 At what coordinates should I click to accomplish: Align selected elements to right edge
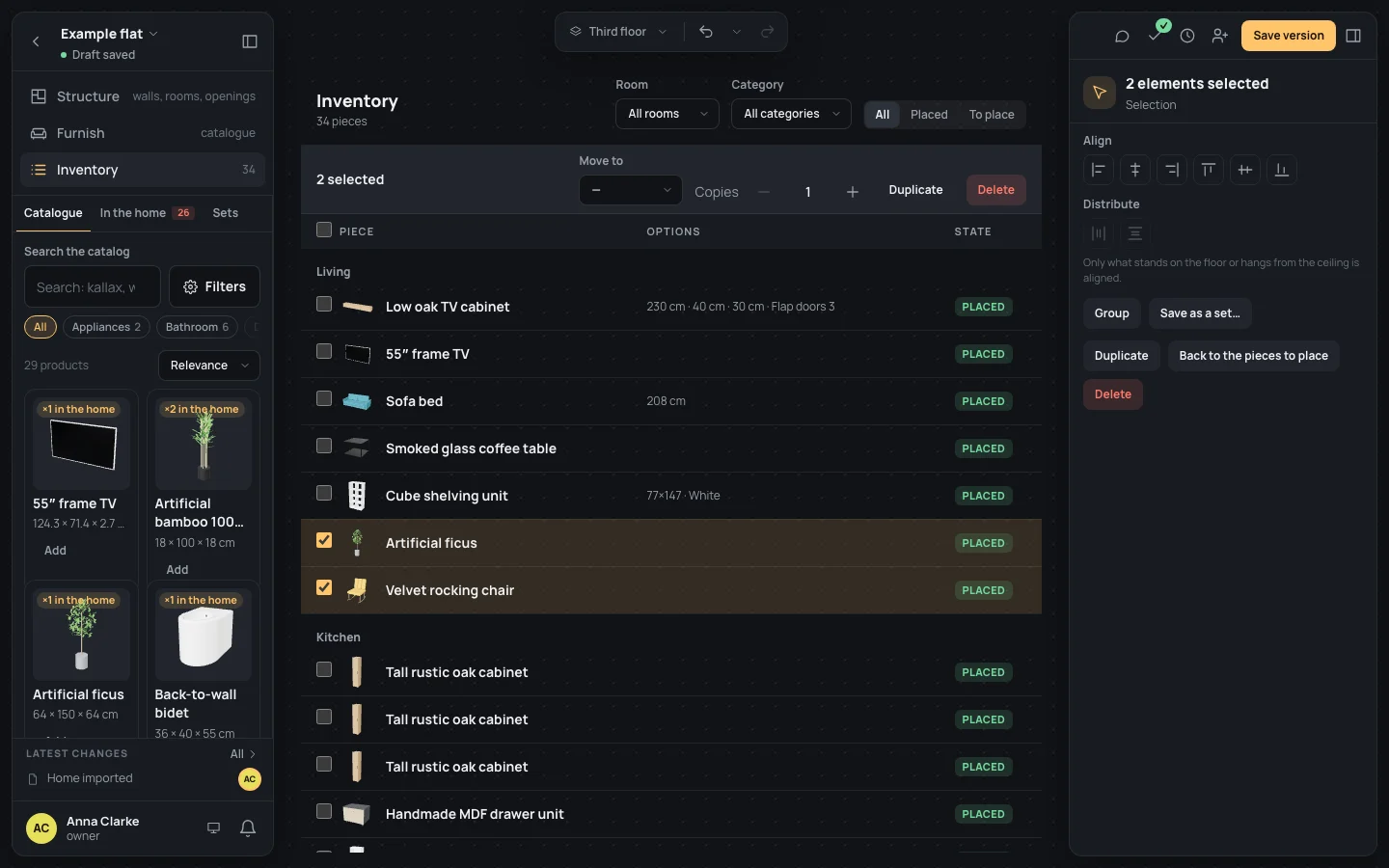click(1172, 170)
